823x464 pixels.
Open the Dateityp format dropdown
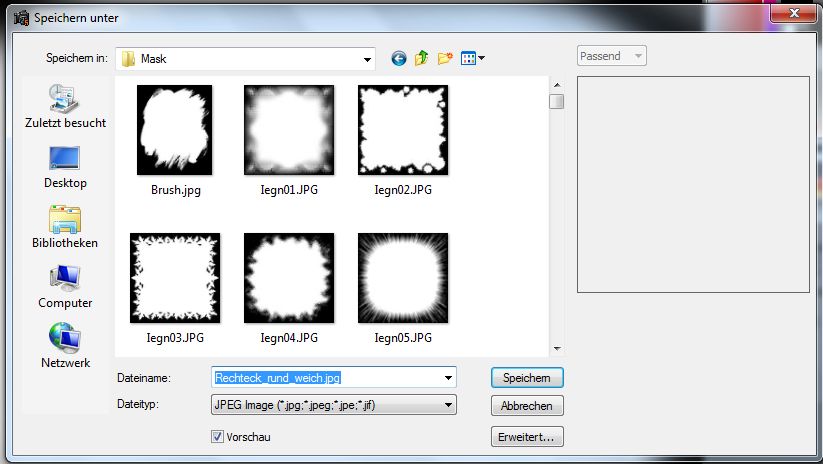point(449,405)
